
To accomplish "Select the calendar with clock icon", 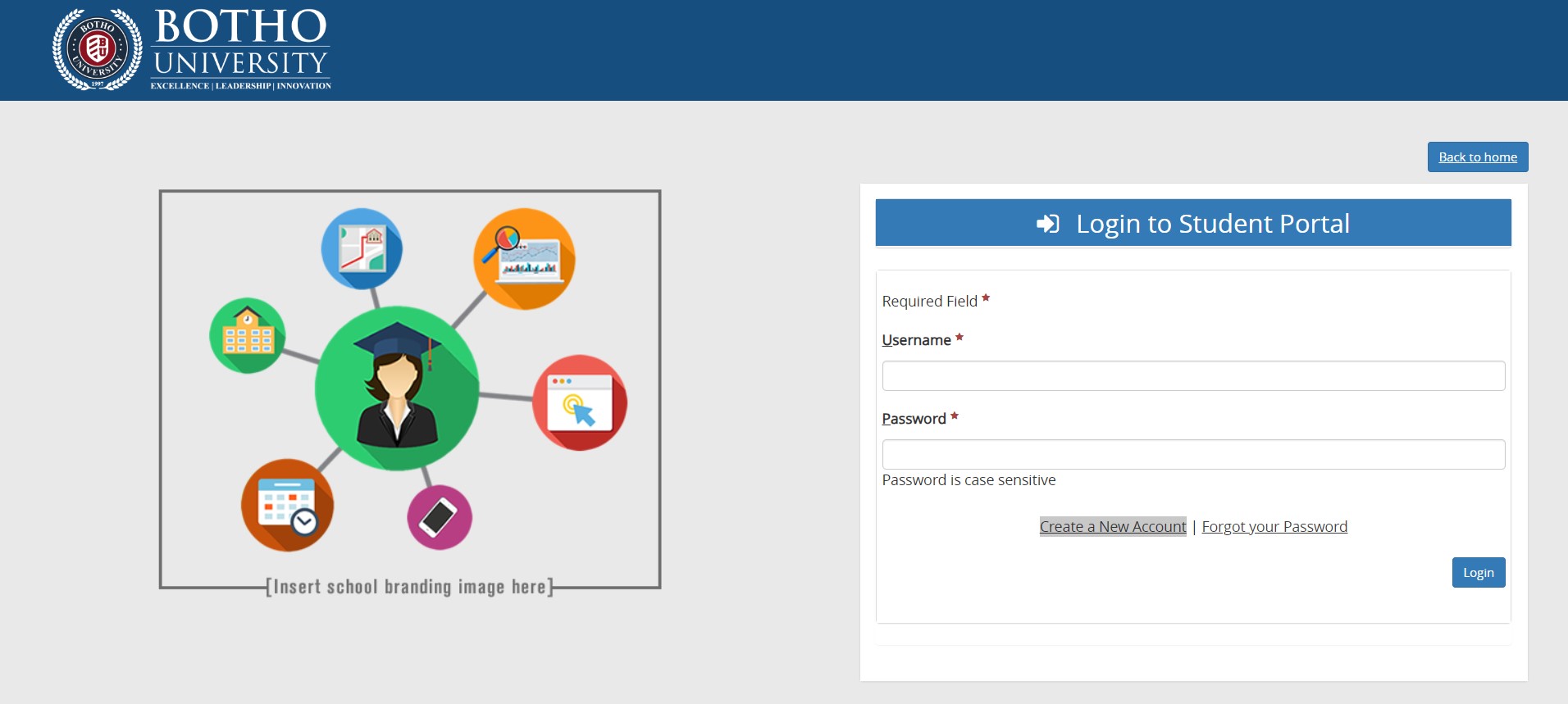I will [287, 505].
